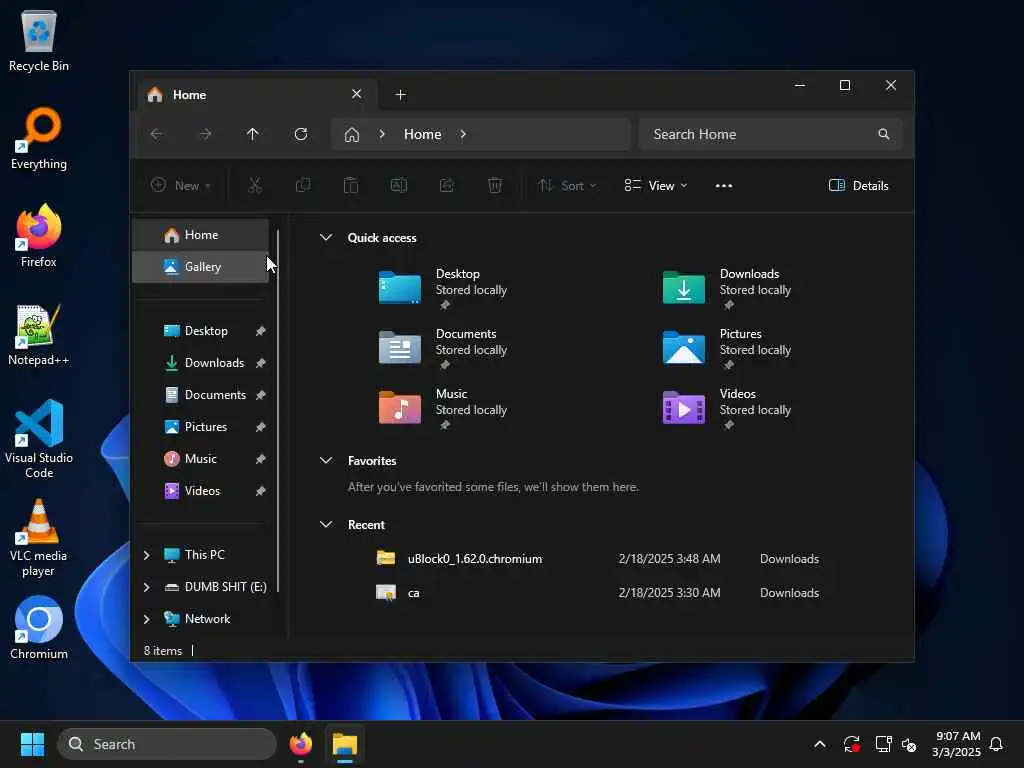Open the notification bell in taskbar
Image resolution: width=1024 pixels, height=768 pixels.
[996, 744]
